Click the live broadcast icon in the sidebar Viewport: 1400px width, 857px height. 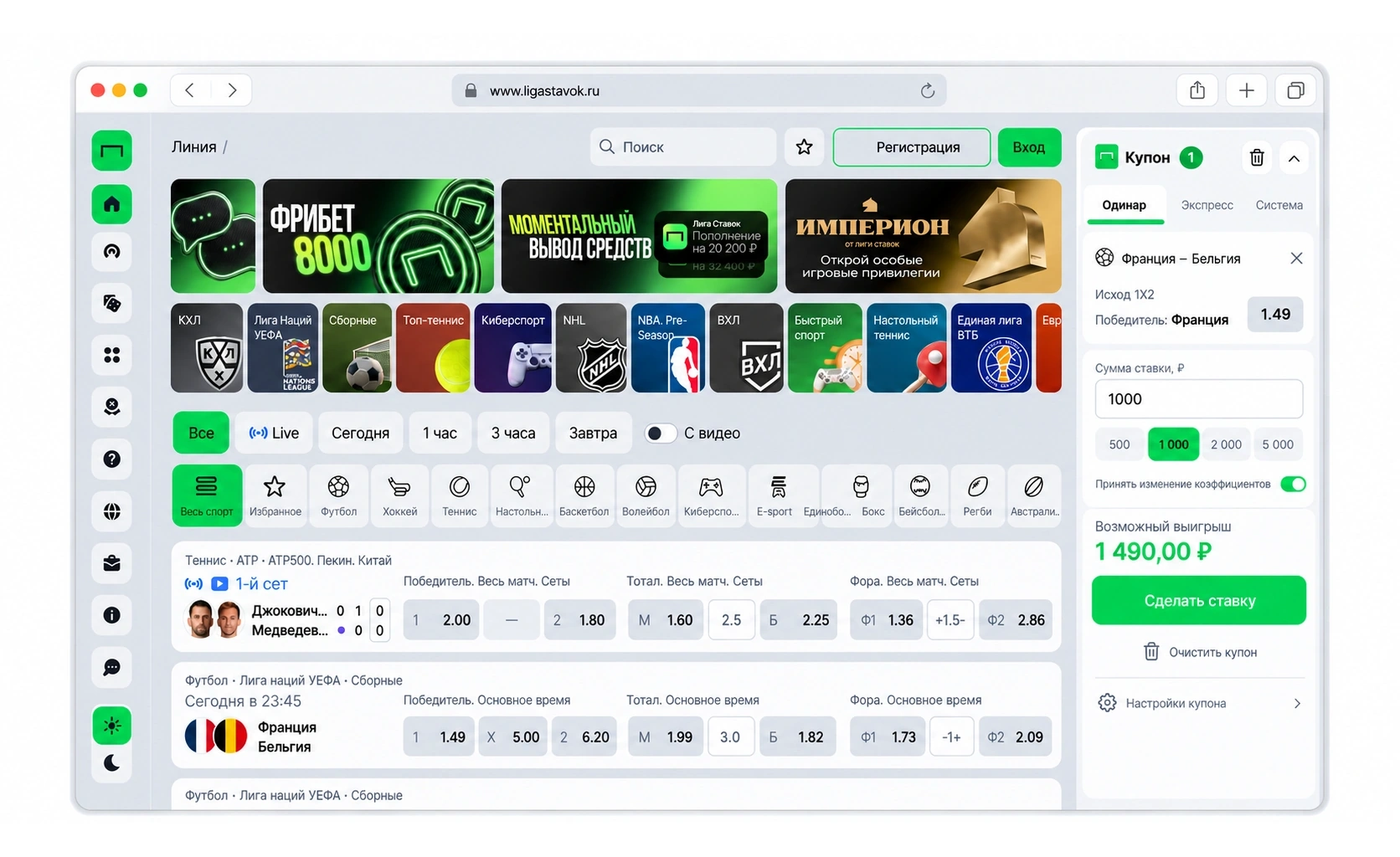click(x=111, y=251)
